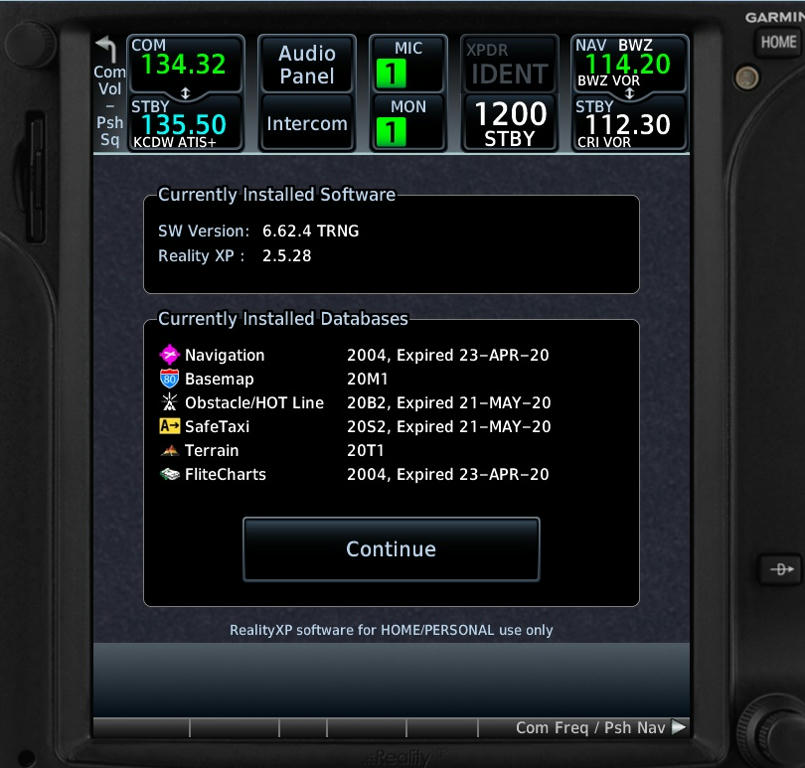Click the Com Freq / Psh Nav label
The image size is (805, 768).
[590, 727]
